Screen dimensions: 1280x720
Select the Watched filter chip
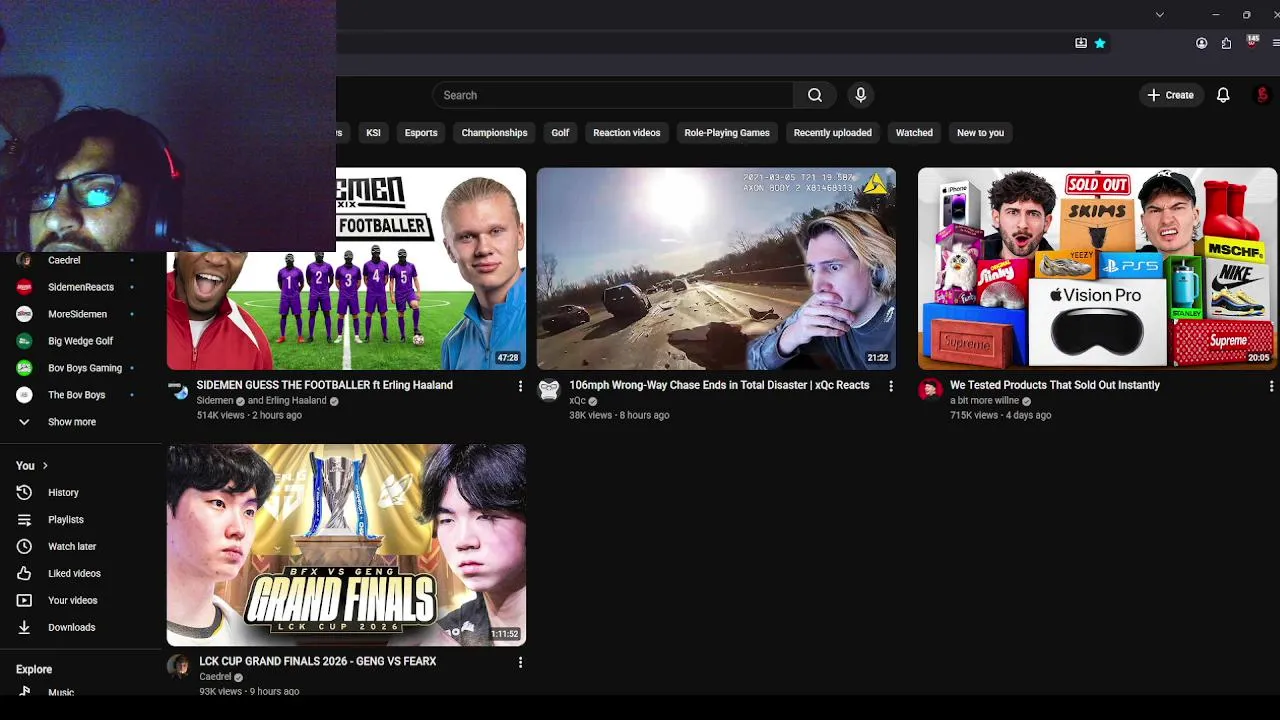point(914,133)
